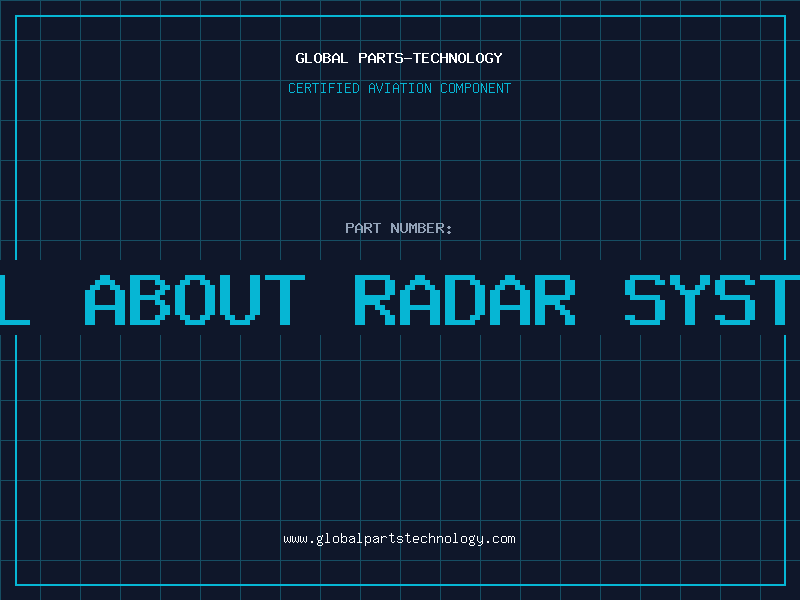
Task: Click the PART NUMBER: label
Action: (399, 228)
